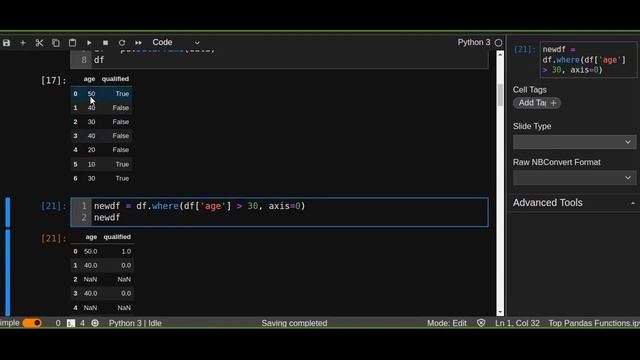Click the trusted notebook shield icon
Image resolution: width=640 pixels, height=360 pixels.
481,323
